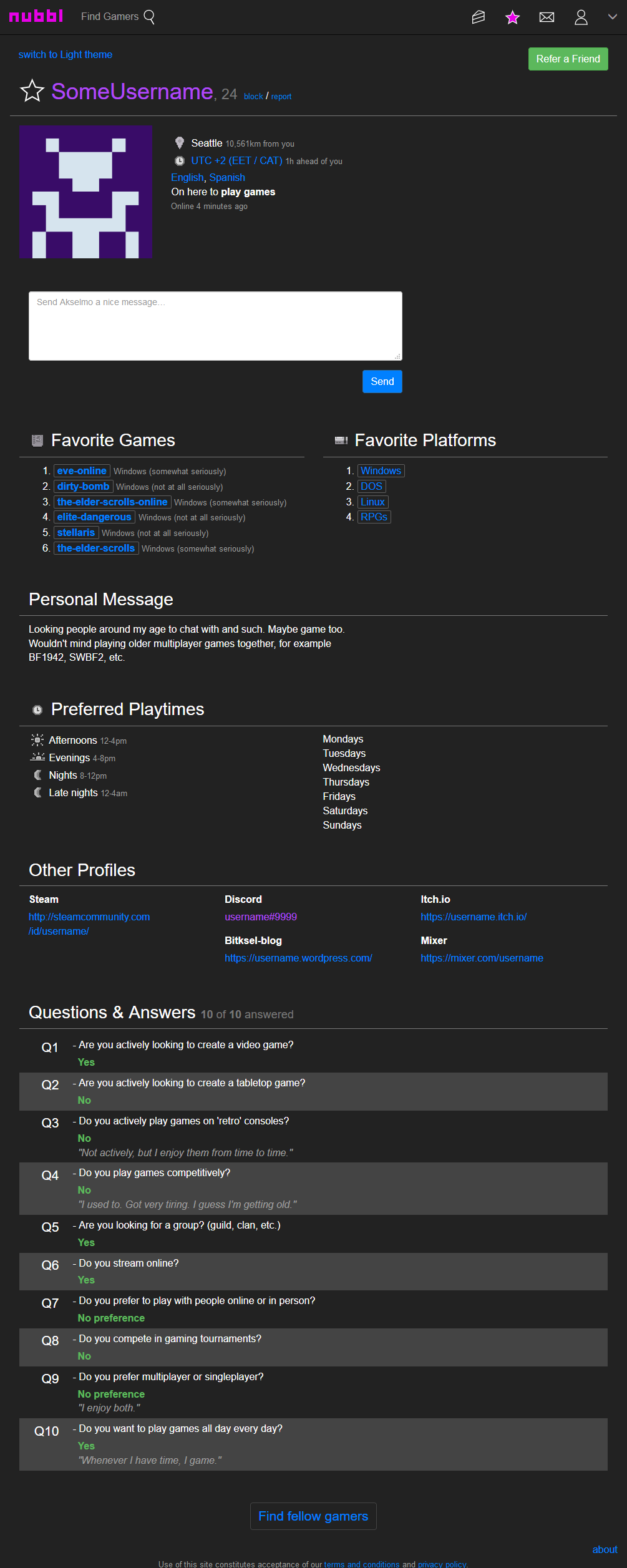The image size is (627, 1568).
Task: Open user profile icon in header
Action: click(x=581, y=17)
